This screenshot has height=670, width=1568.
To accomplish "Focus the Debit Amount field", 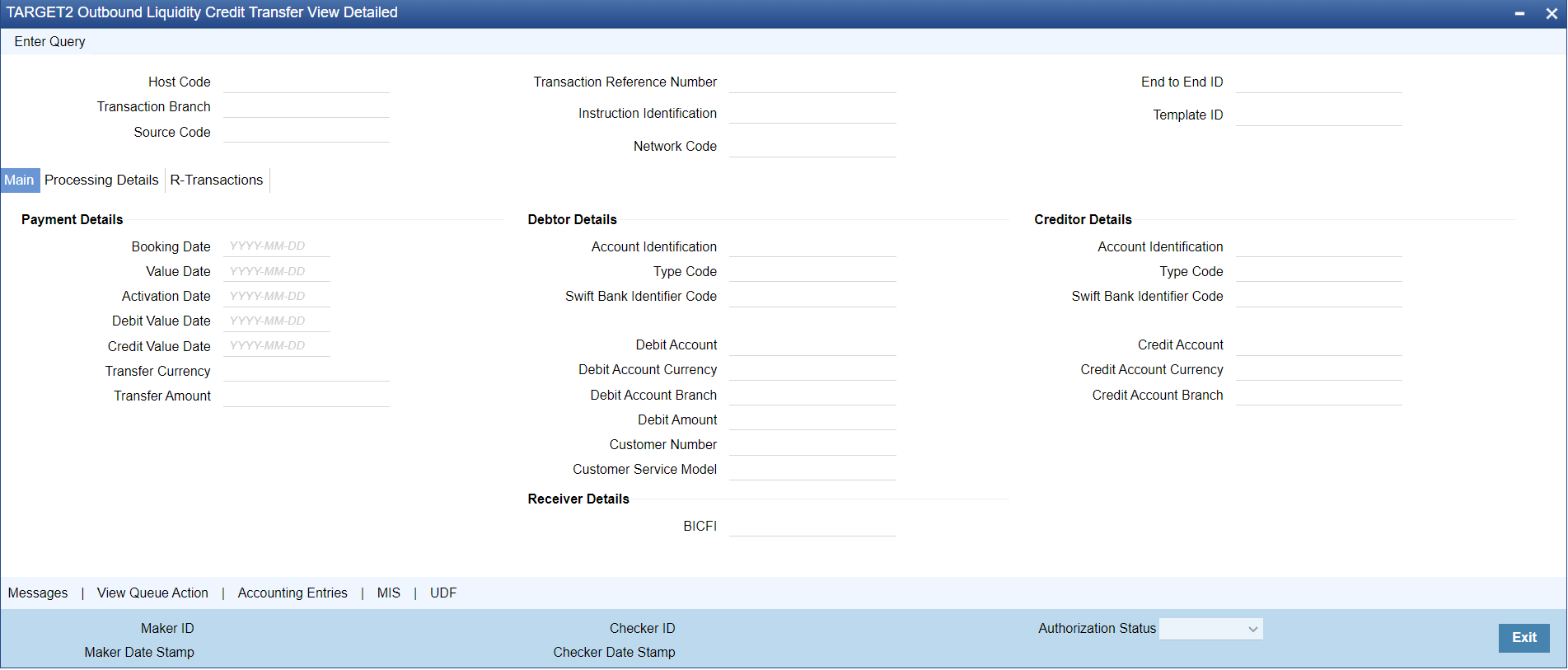I will click(812, 419).
